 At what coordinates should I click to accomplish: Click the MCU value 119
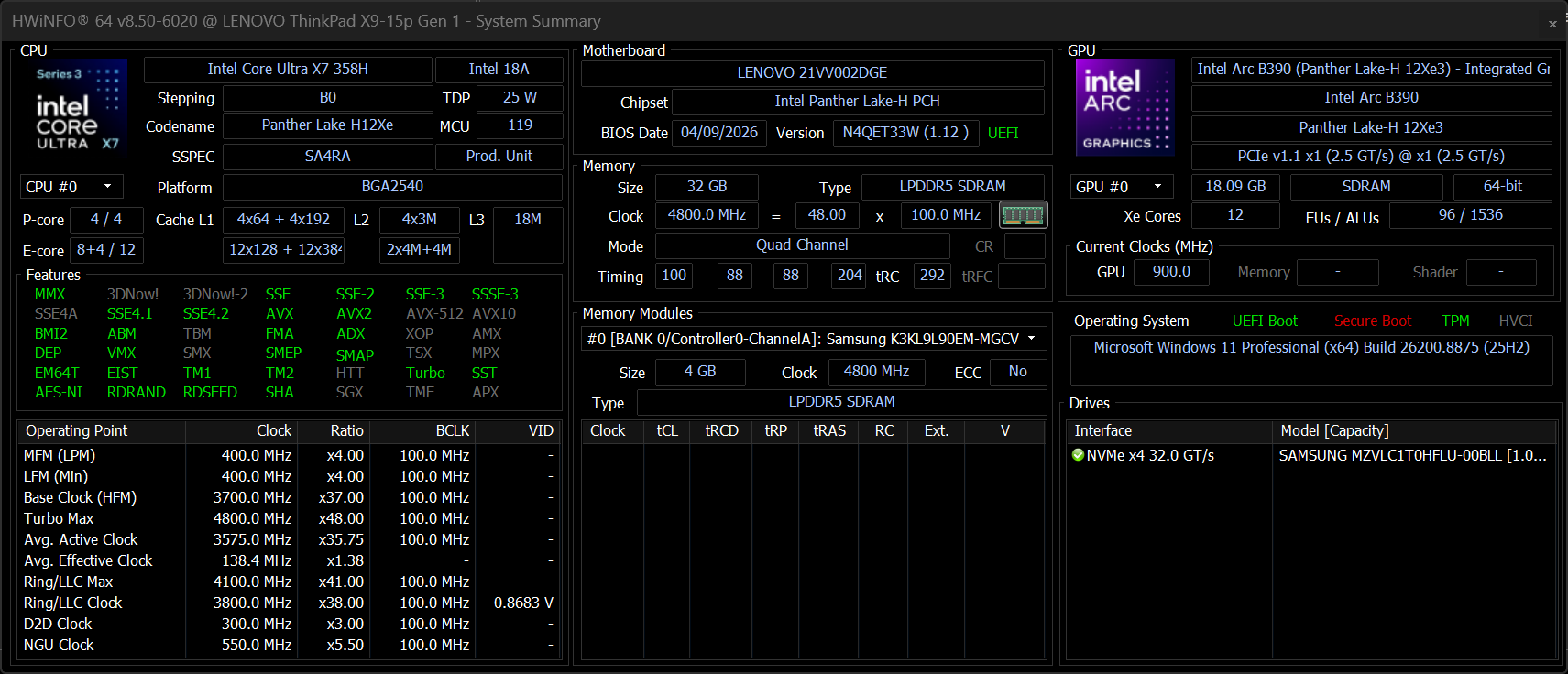520,125
